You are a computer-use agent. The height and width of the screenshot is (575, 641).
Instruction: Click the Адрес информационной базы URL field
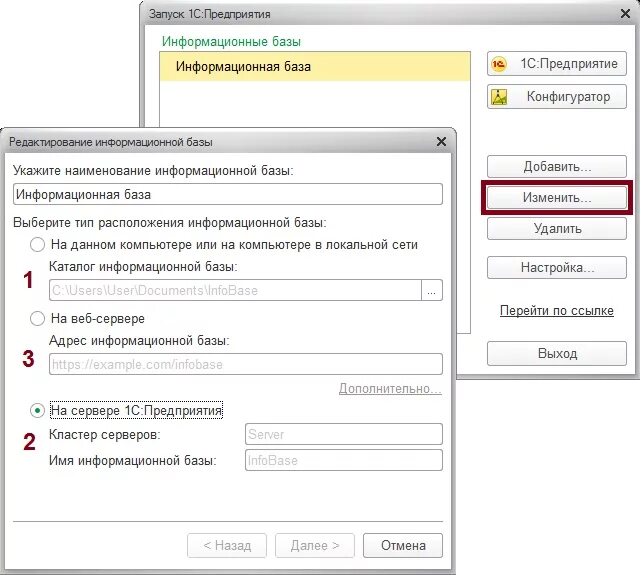(x=246, y=364)
